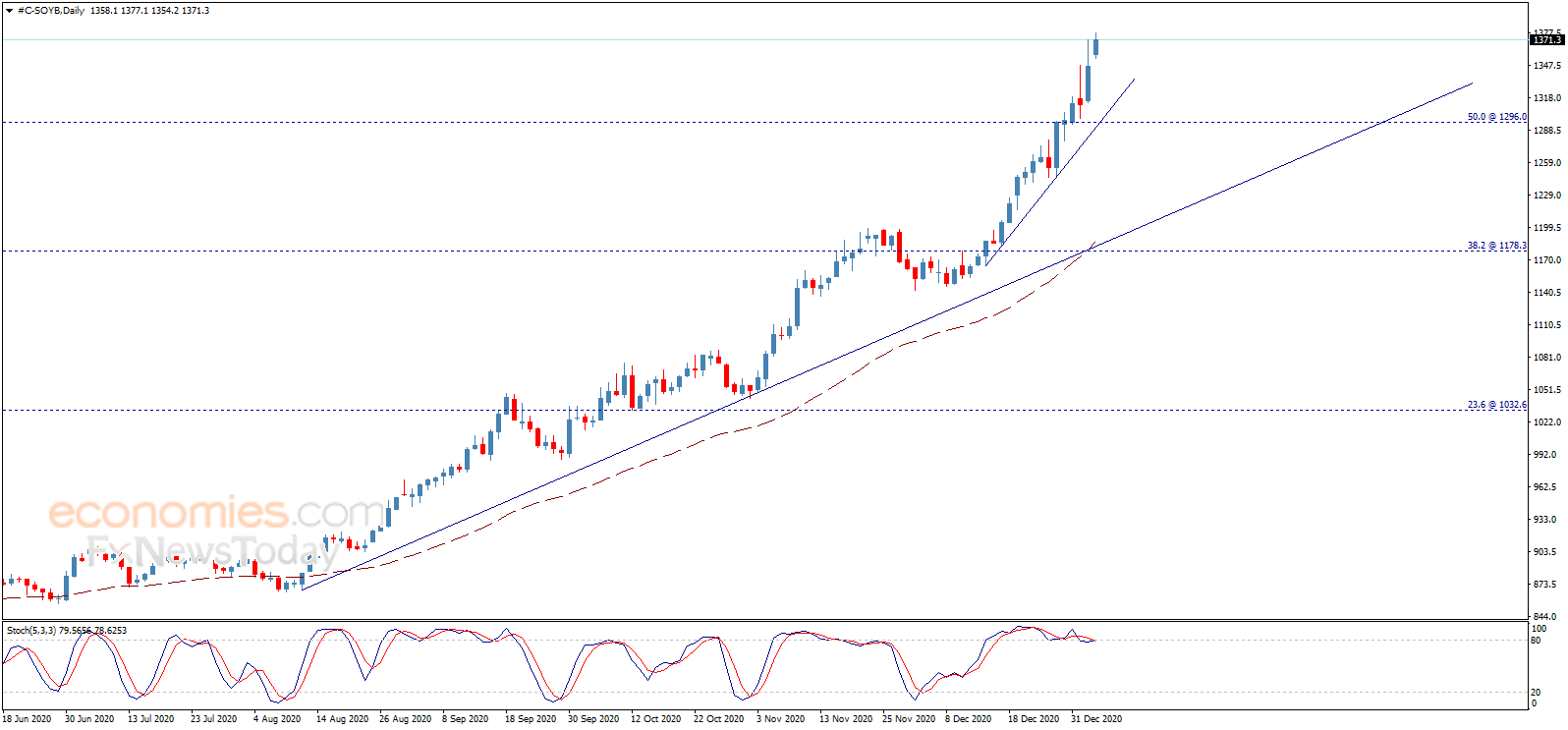Click the stochastic 20 level label
Image resolution: width=1568 pixels, height=730 pixels.
click(x=1537, y=693)
